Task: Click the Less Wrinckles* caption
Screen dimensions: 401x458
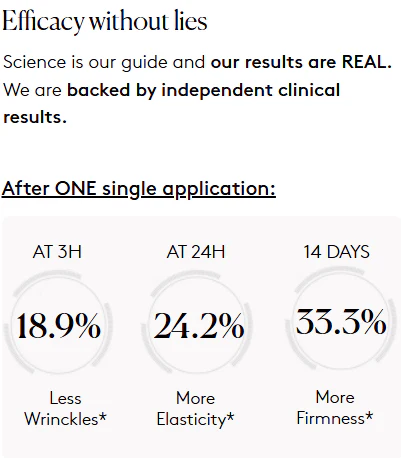Action: 65,409
